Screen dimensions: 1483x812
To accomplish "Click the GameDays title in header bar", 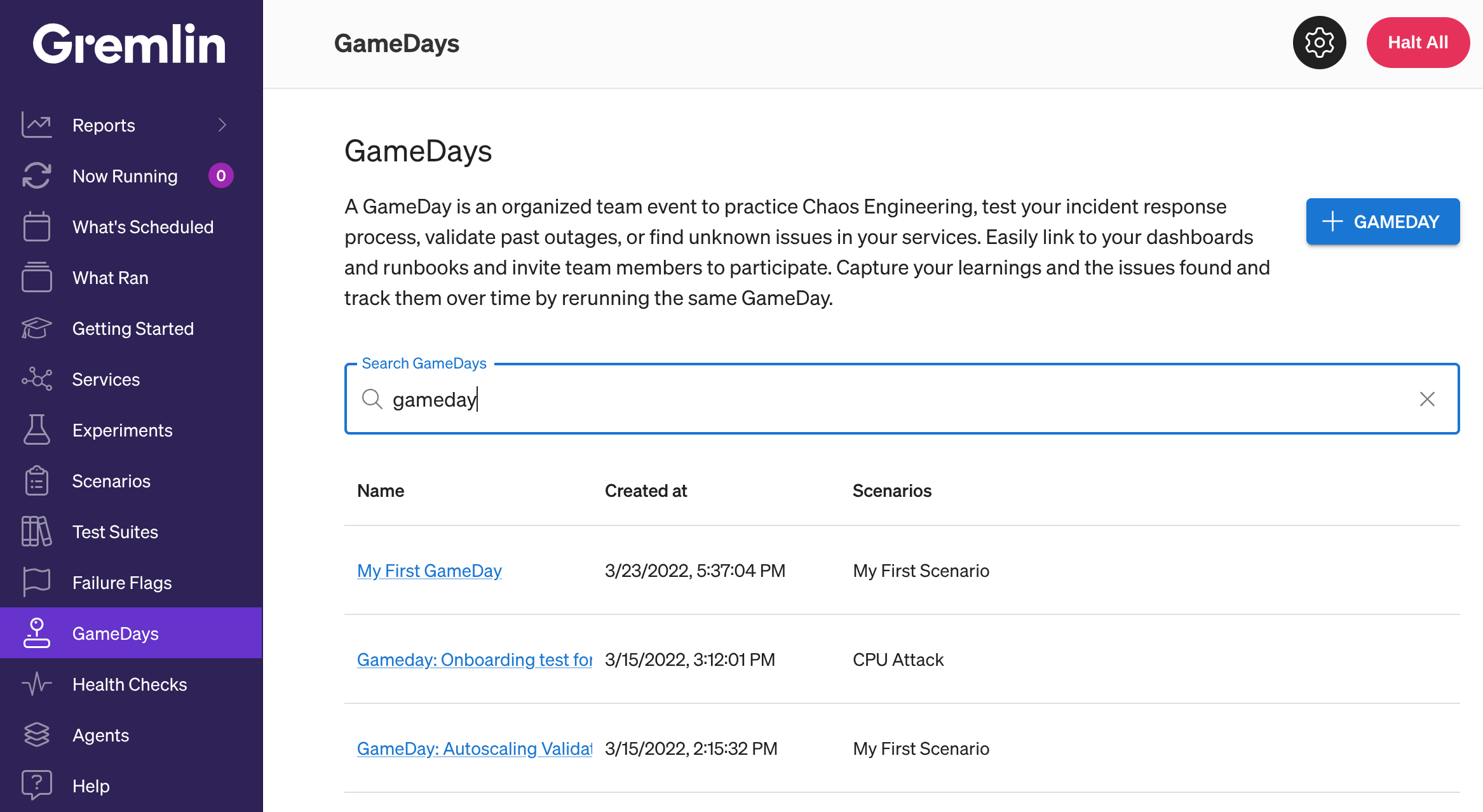I will click(x=396, y=43).
